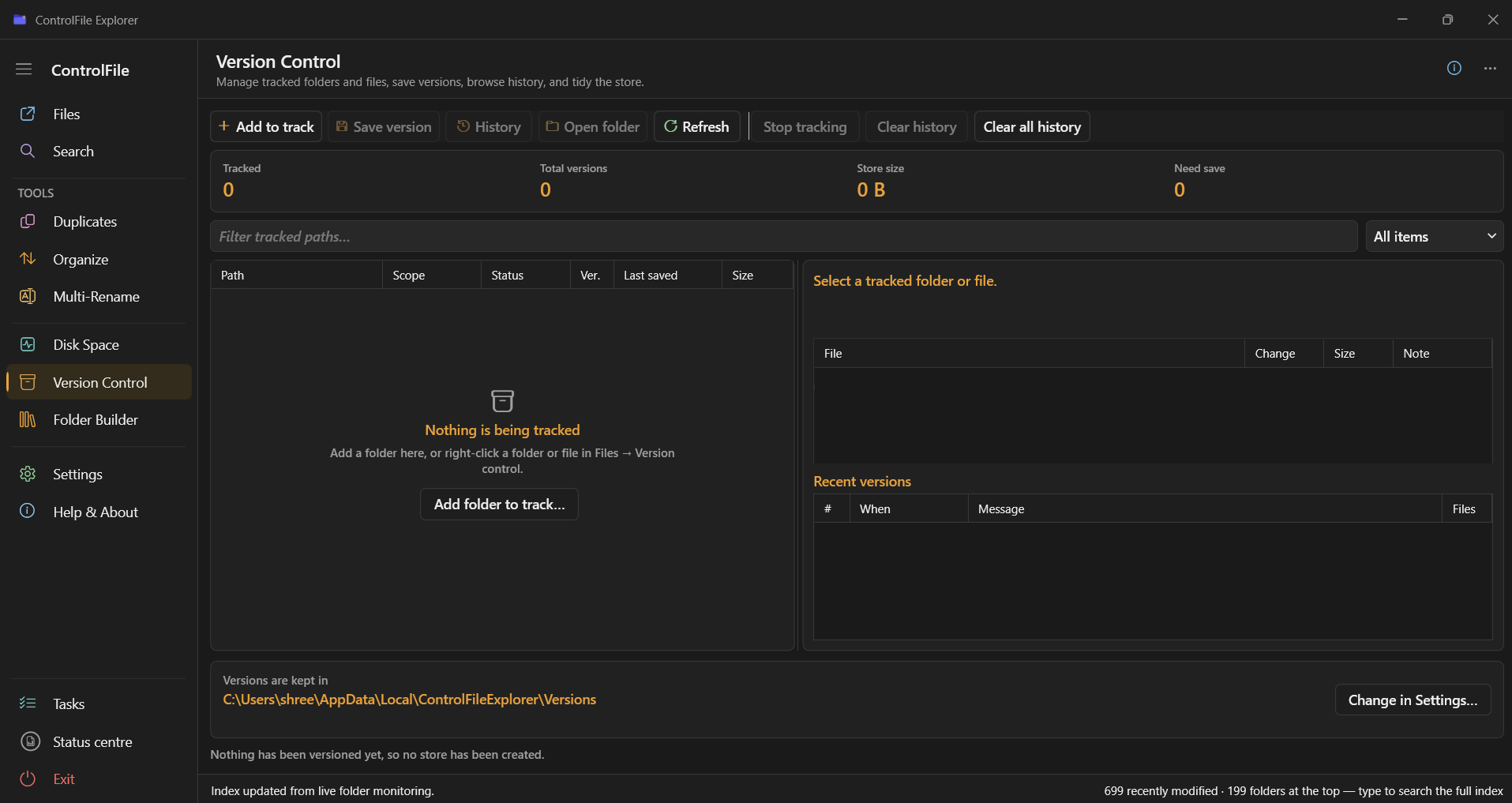Click the Settings gear icon
Viewport: 1512px width, 803px height.
(x=28, y=474)
